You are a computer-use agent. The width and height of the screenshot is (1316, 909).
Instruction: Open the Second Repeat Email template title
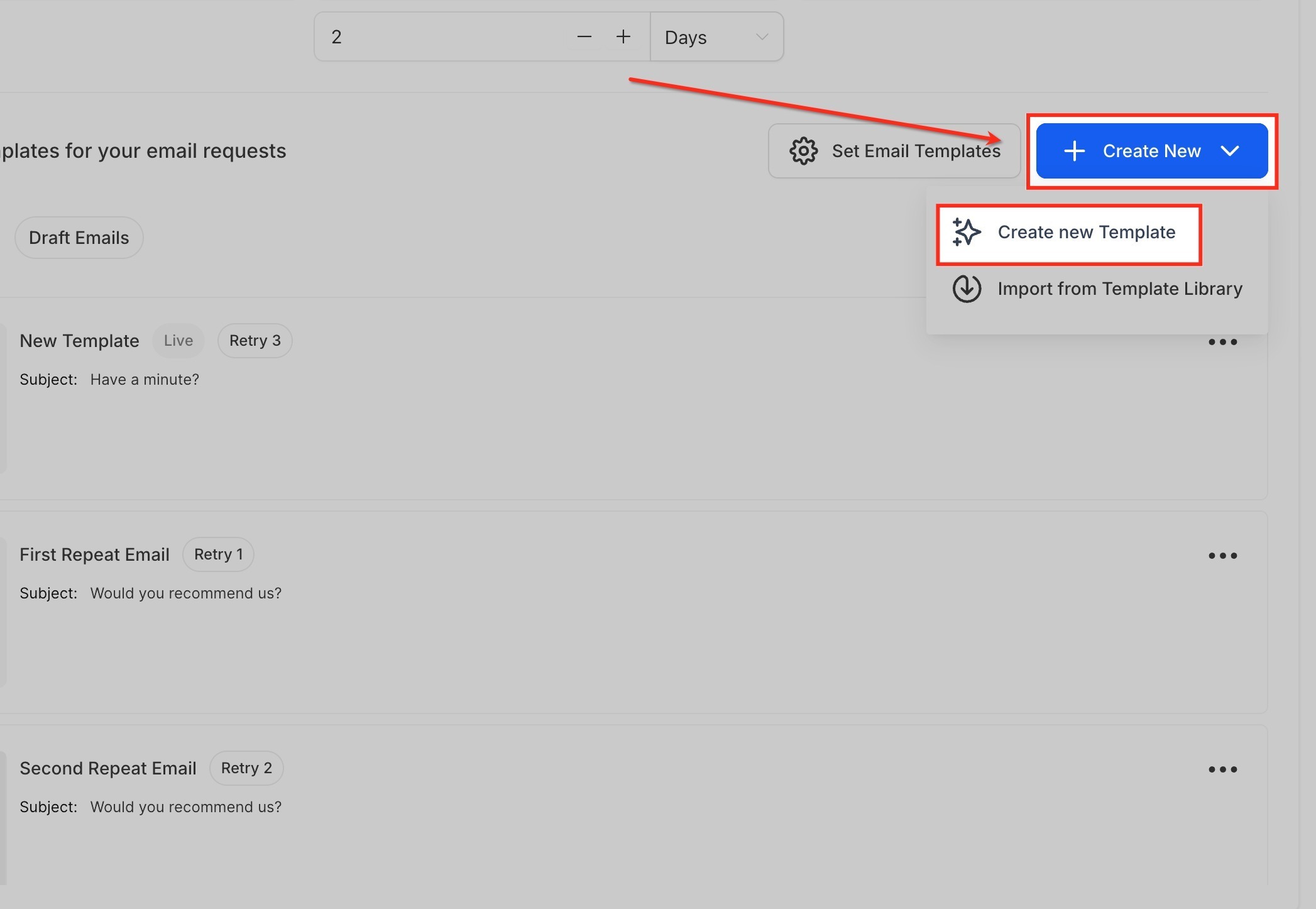[x=108, y=768]
